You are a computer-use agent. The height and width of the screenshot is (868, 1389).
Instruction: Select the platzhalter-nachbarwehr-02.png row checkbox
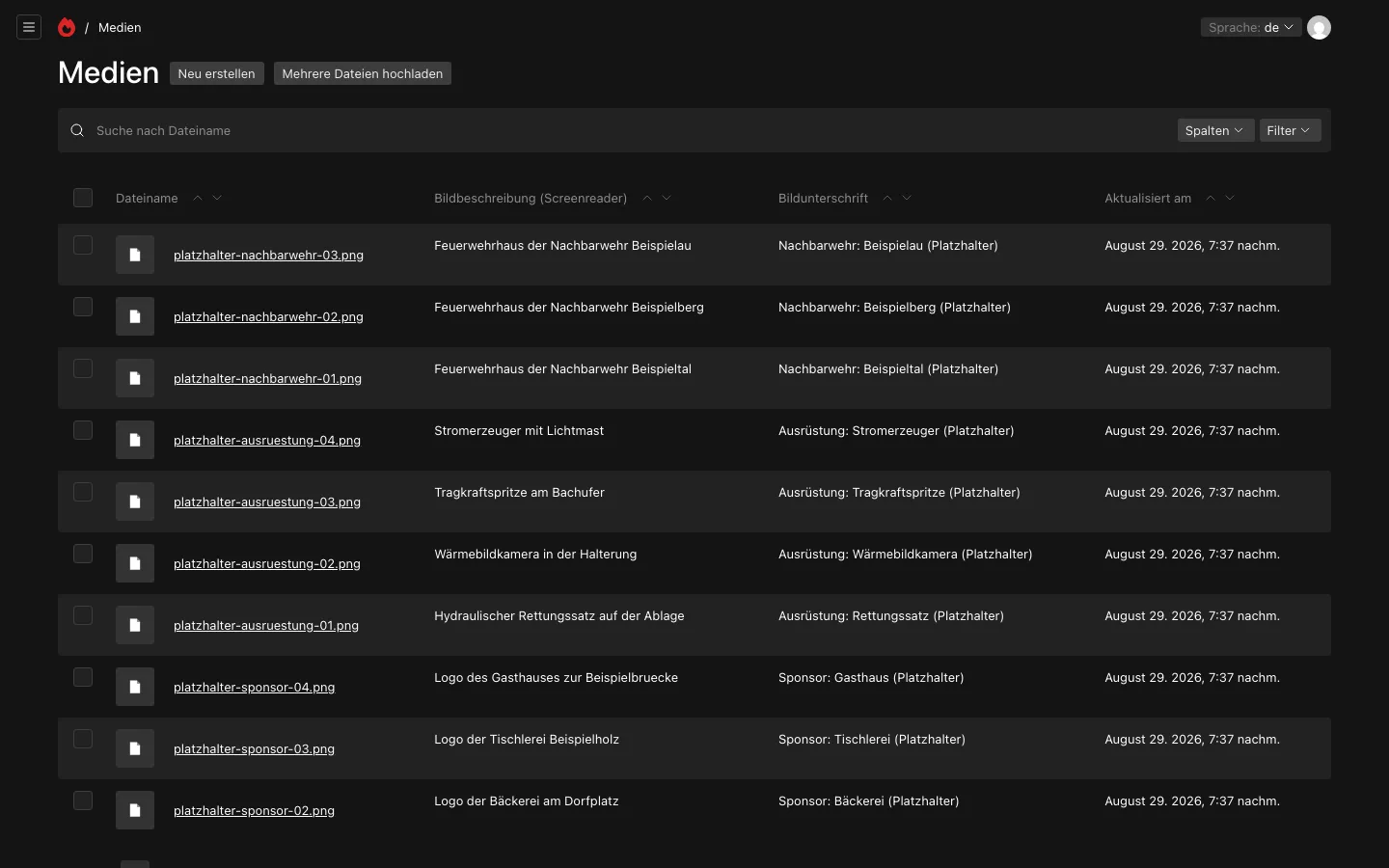pyautogui.click(x=83, y=307)
